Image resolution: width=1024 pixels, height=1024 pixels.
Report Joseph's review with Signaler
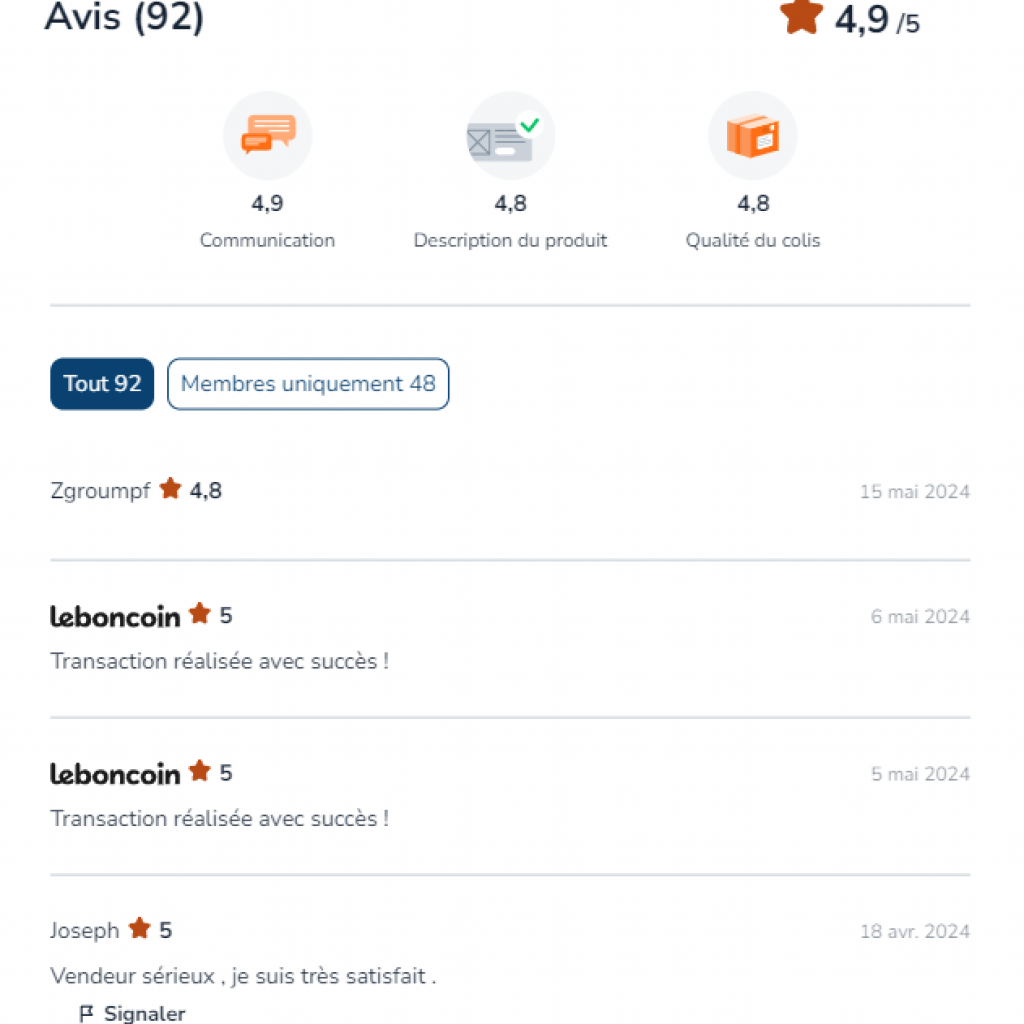[x=144, y=1014]
